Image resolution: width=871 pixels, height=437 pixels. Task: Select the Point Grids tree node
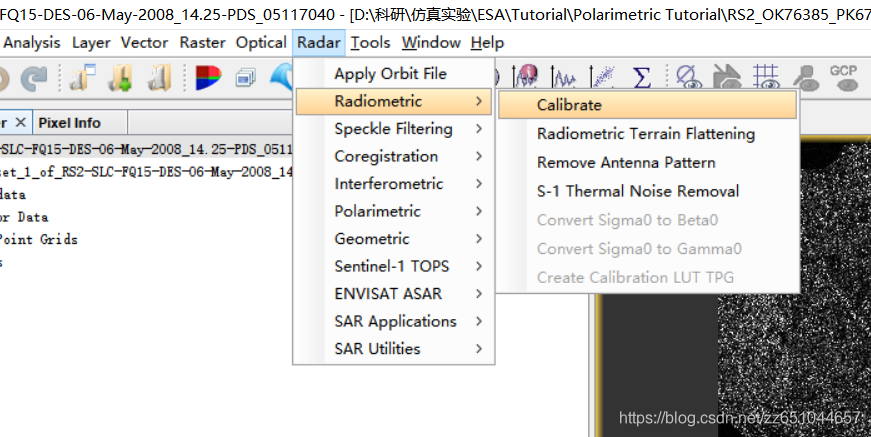pos(38,239)
